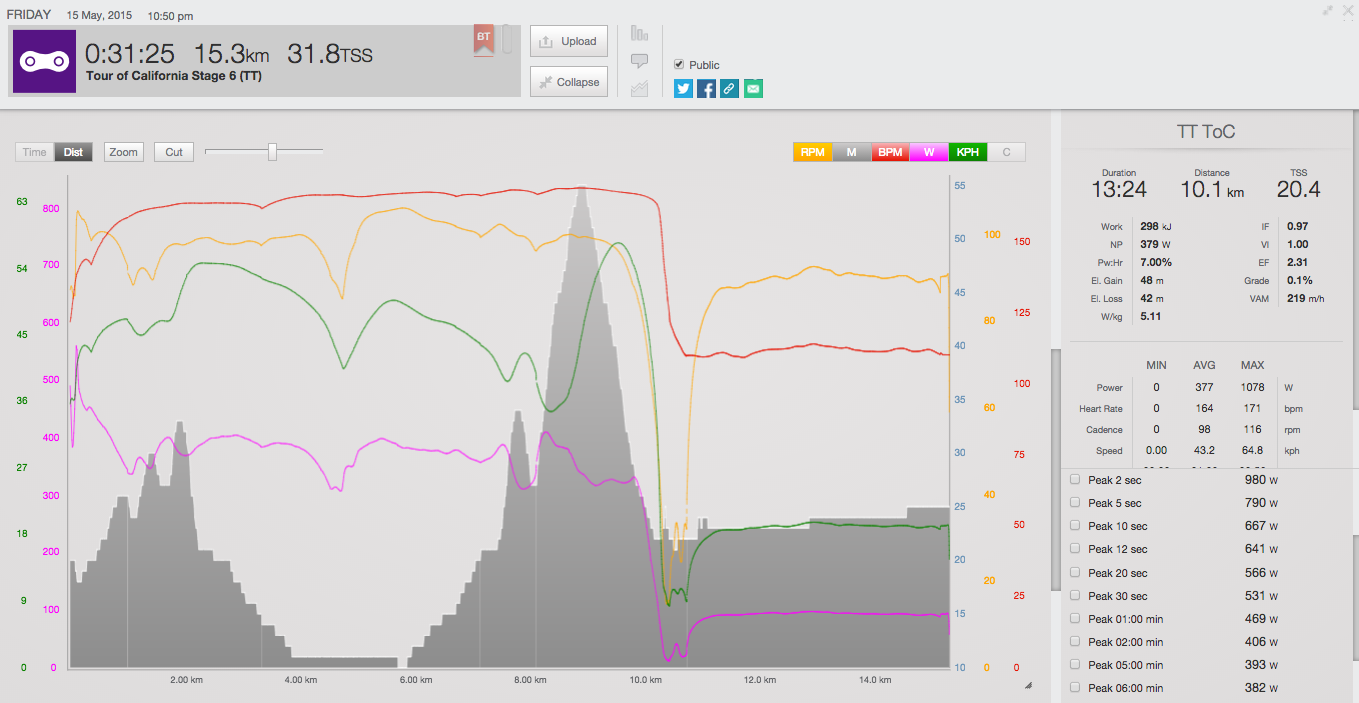Image resolution: width=1359 pixels, height=703 pixels.
Task: Click the 10:50 pm time
Action: pyautogui.click(x=170, y=16)
